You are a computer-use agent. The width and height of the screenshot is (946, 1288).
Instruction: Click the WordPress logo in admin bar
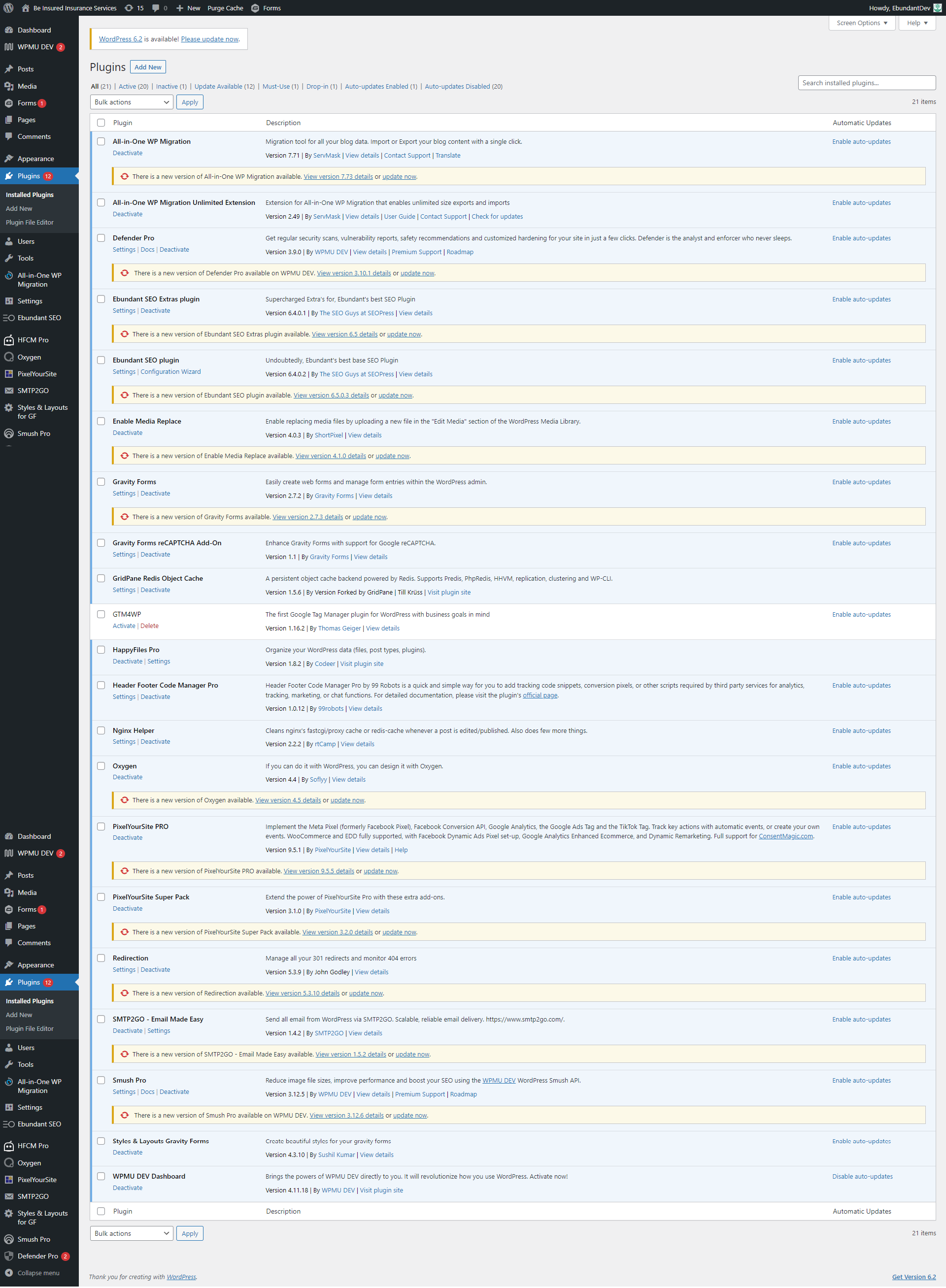pos(8,8)
